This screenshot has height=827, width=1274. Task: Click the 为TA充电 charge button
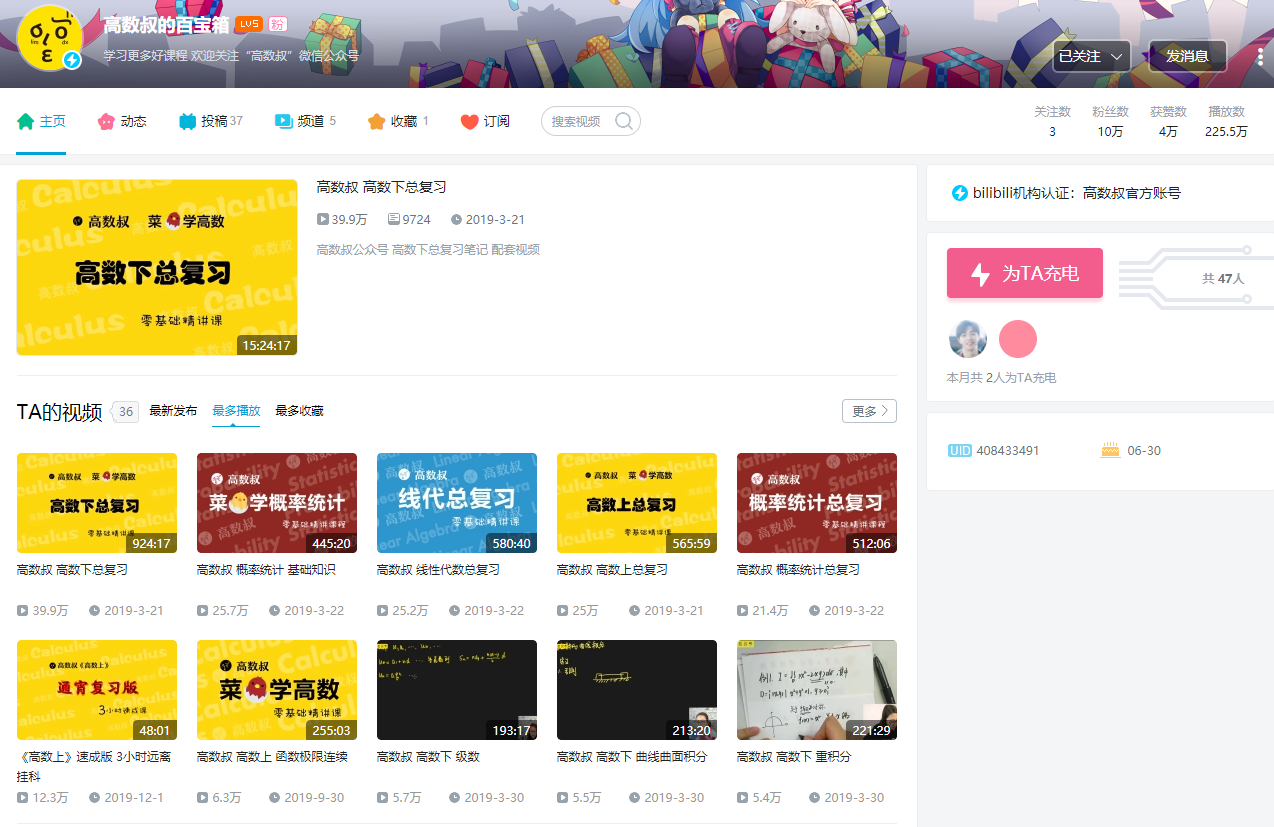1025,273
